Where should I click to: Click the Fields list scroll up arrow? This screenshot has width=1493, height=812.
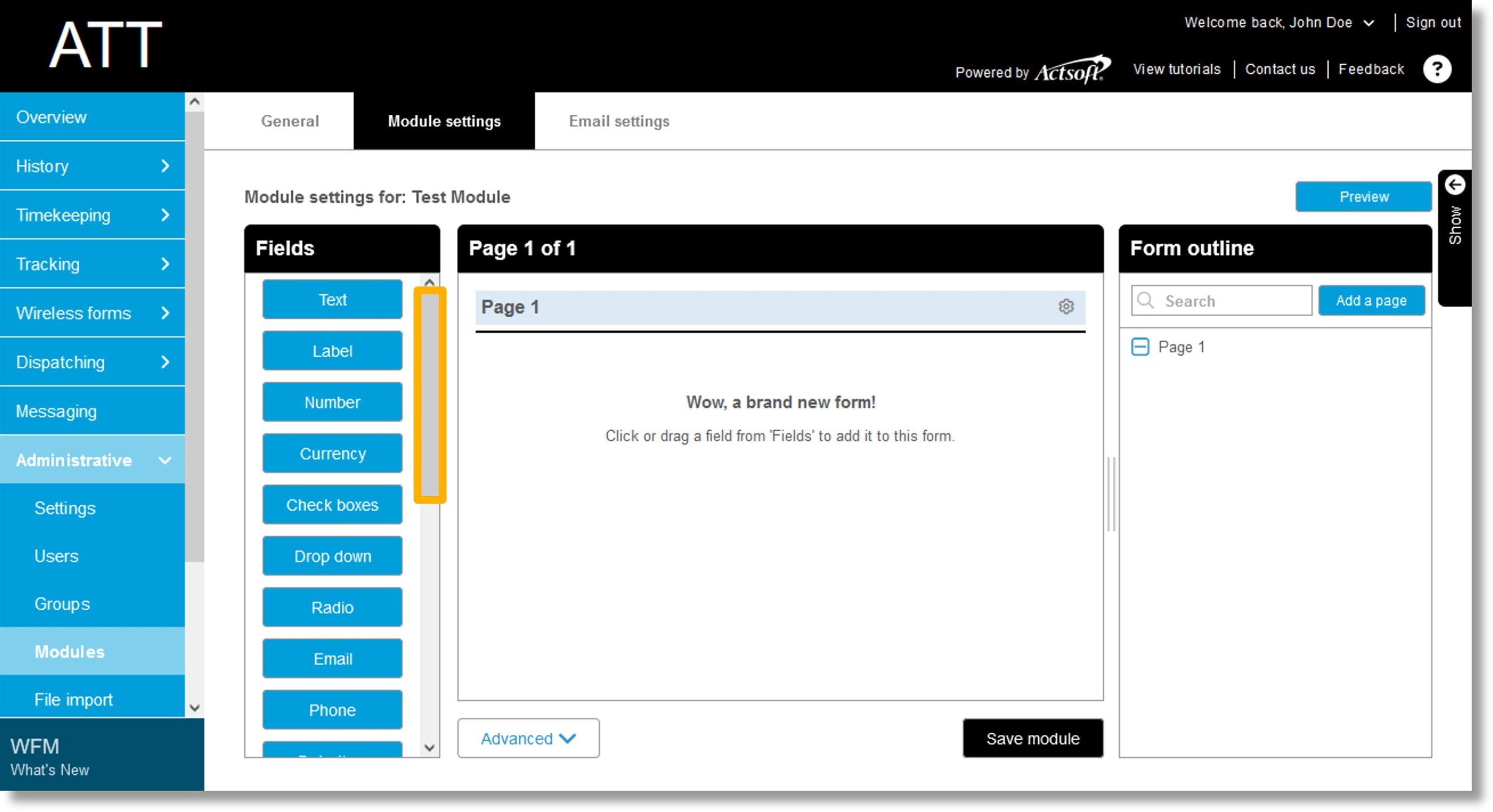(430, 283)
